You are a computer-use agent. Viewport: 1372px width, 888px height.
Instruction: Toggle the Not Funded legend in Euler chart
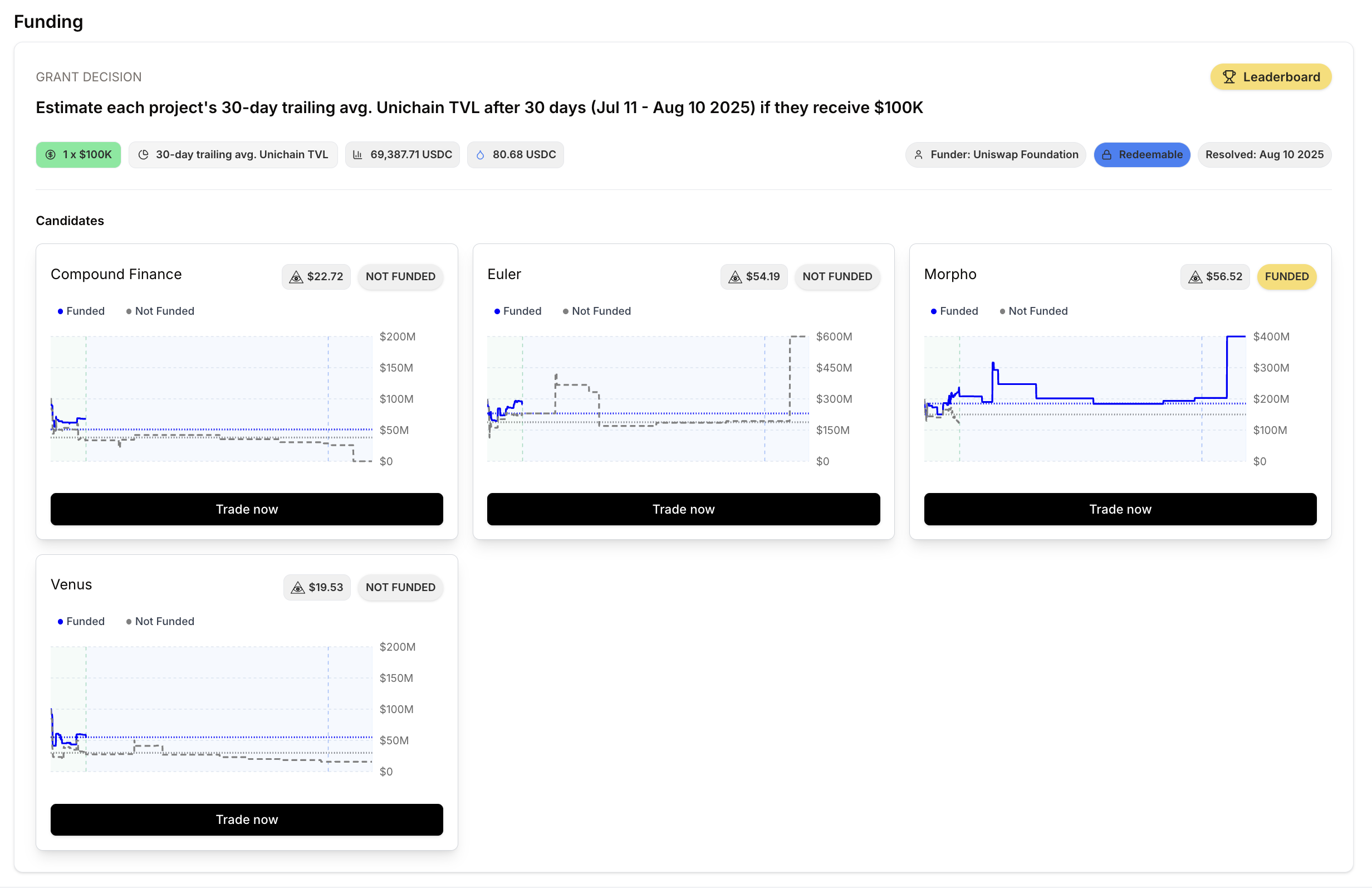pos(596,311)
